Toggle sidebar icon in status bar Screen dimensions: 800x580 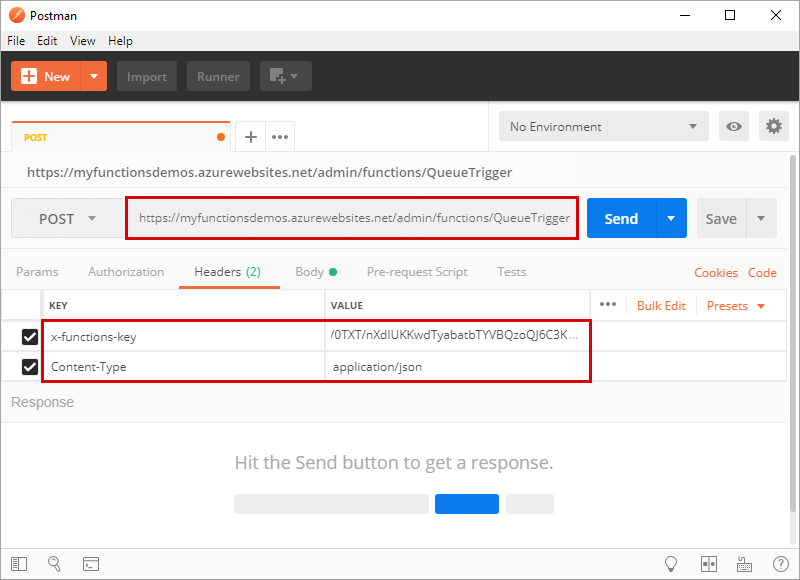point(19,564)
